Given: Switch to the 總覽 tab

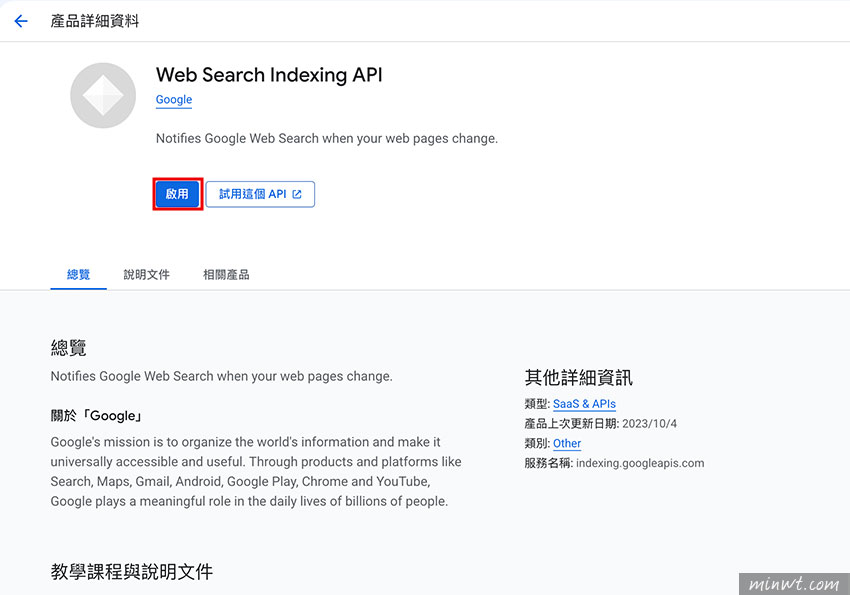Looking at the screenshot, I should [x=78, y=275].
